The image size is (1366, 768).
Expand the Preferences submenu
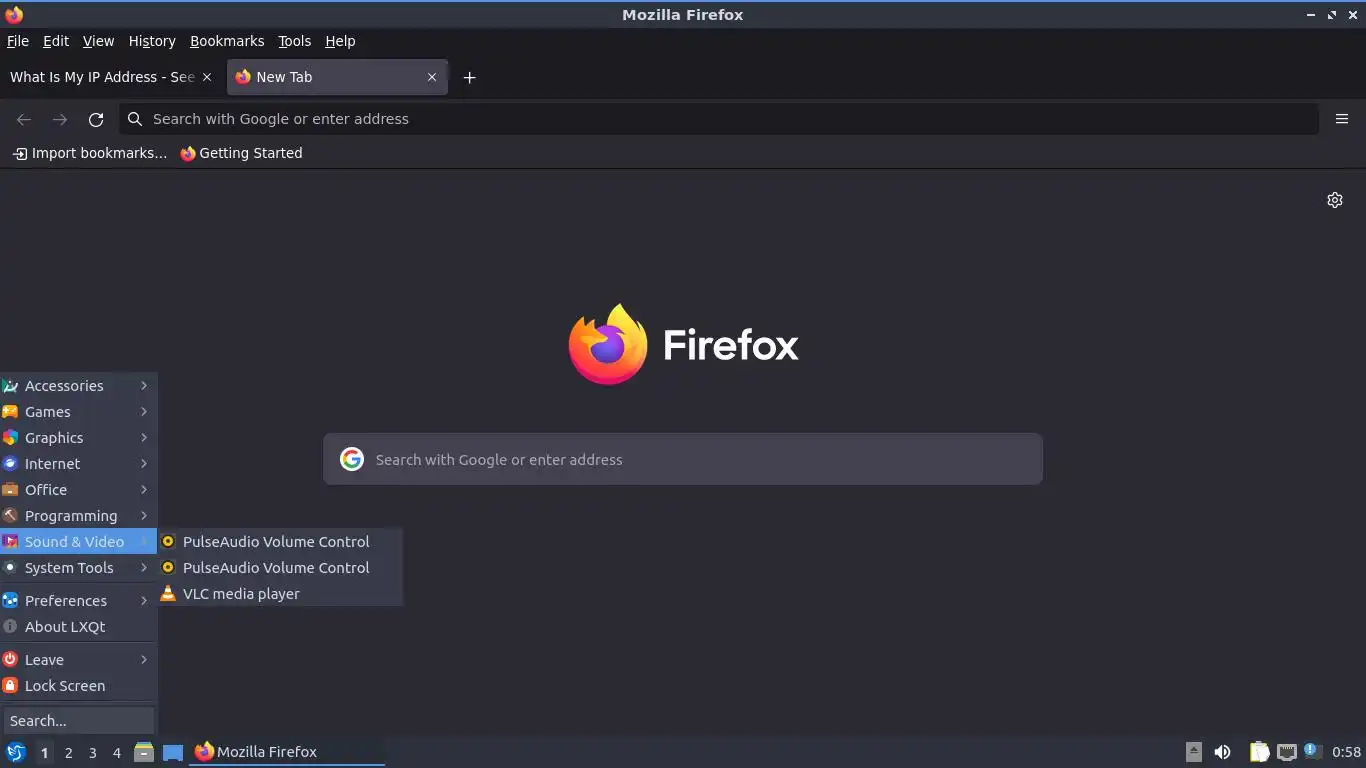tap(79, 601)
